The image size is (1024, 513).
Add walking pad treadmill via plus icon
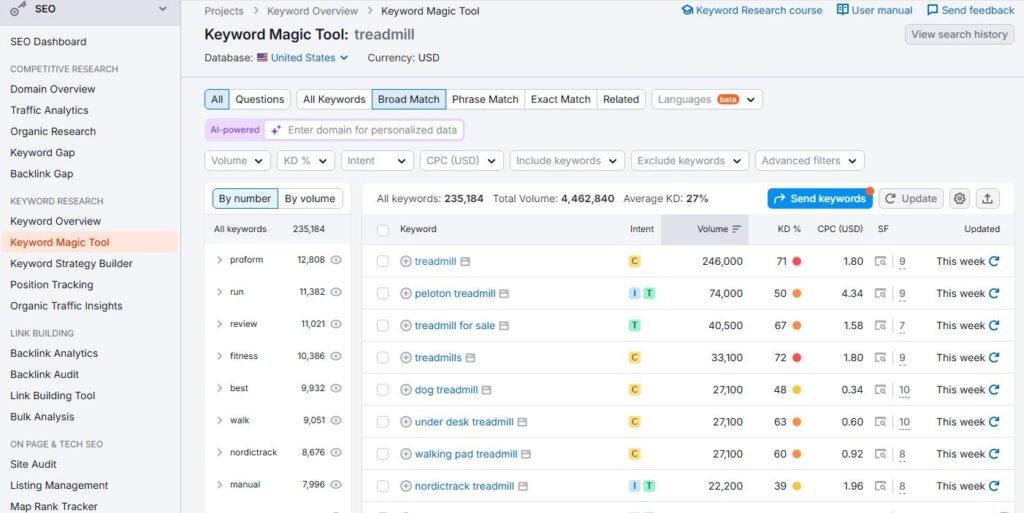[x=406, y=454]
